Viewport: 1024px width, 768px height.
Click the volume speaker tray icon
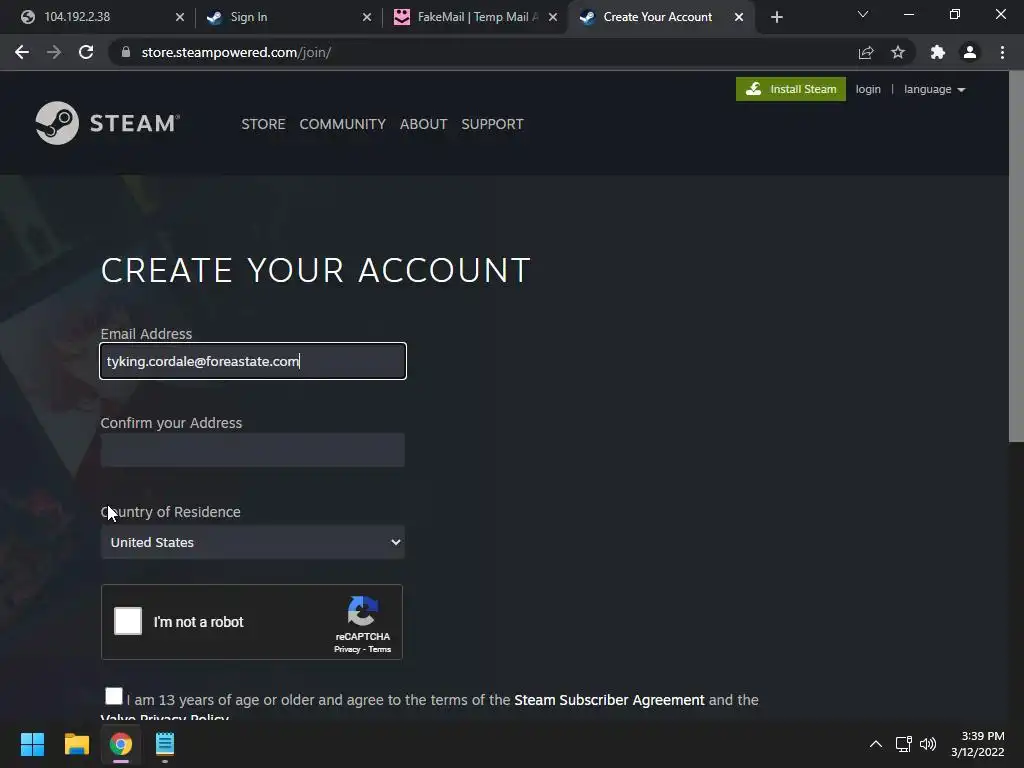(928, 744)
